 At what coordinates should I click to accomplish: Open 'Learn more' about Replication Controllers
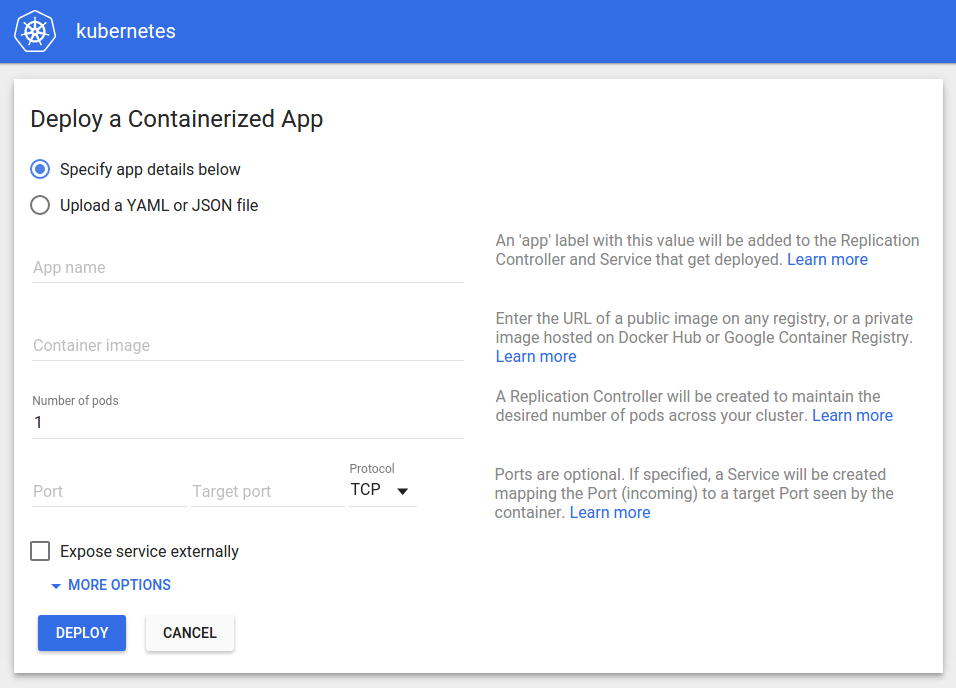point(852,415)
